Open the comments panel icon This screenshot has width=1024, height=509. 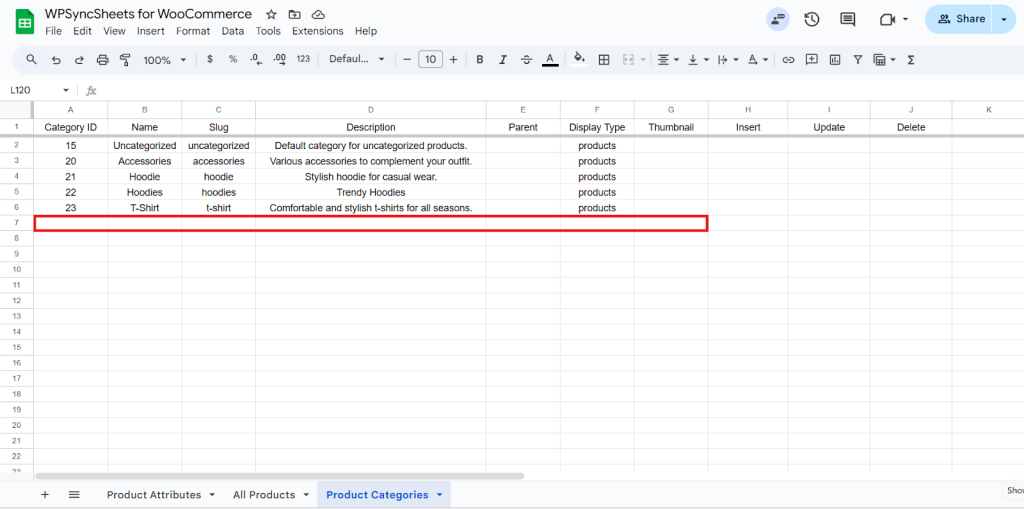coord(848,19)
